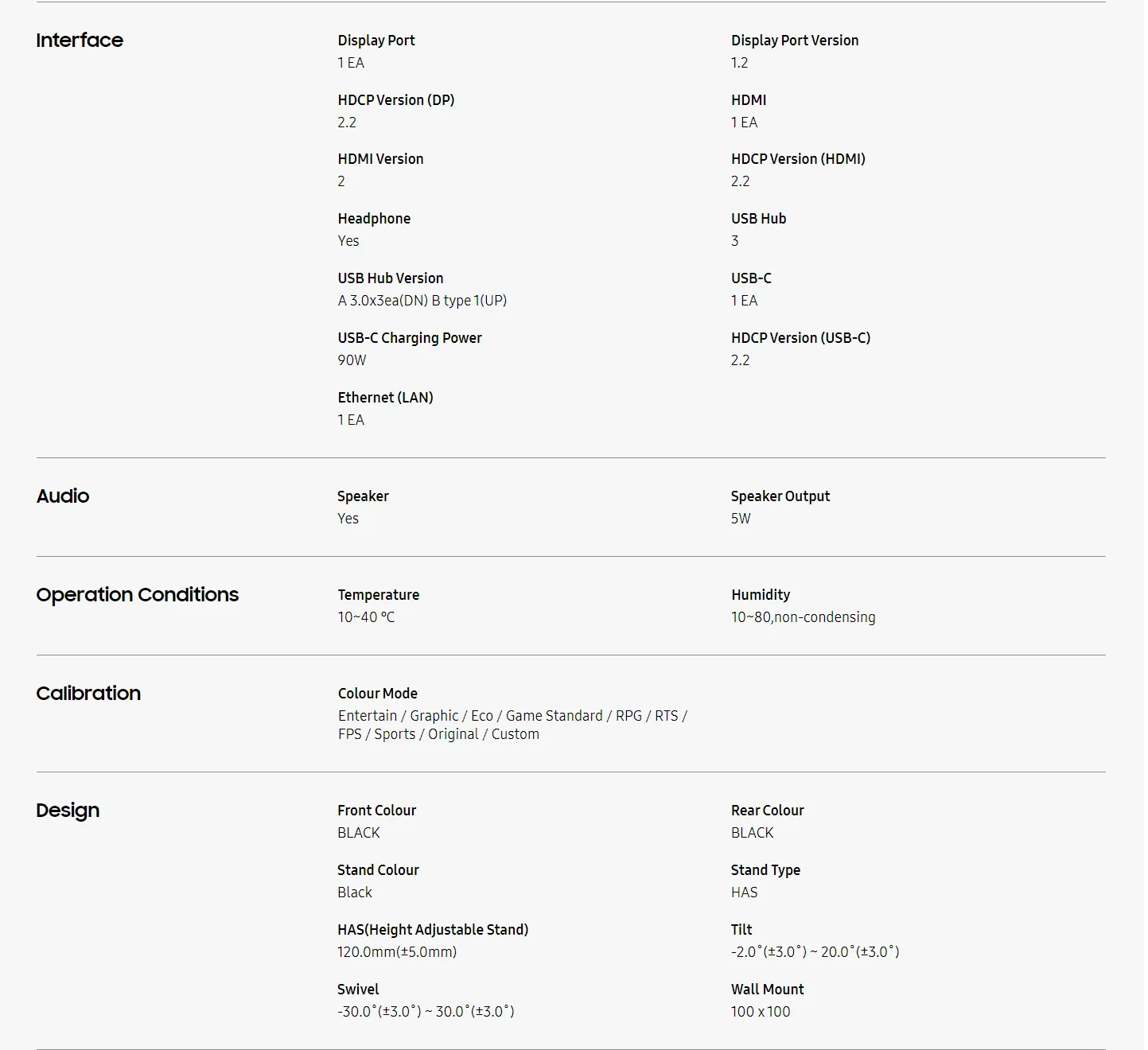Select the Humidity value text
1148x1050 pixels.
point(803,617)
